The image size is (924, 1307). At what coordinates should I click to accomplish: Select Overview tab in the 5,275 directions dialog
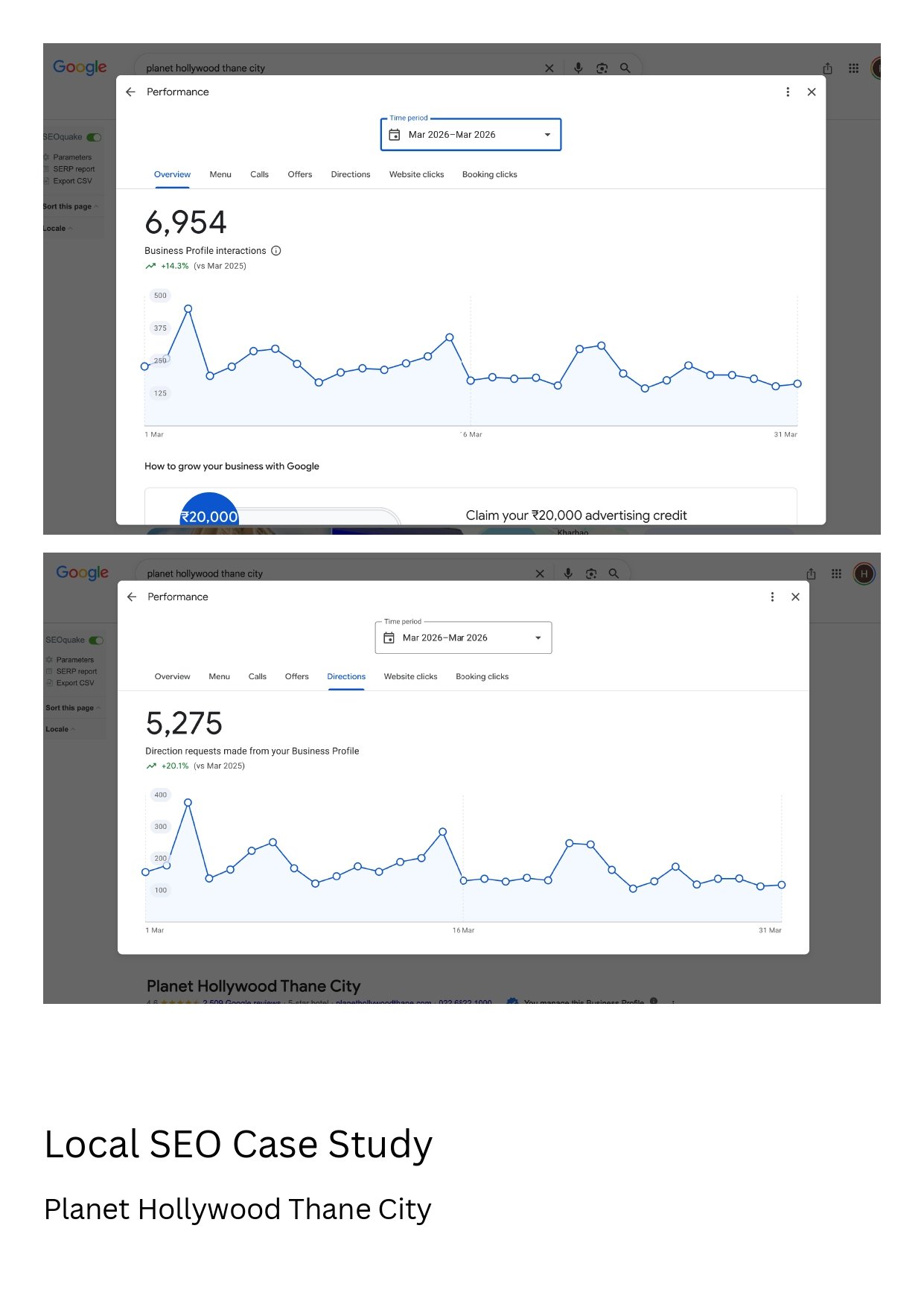click(x=172, y=676)
